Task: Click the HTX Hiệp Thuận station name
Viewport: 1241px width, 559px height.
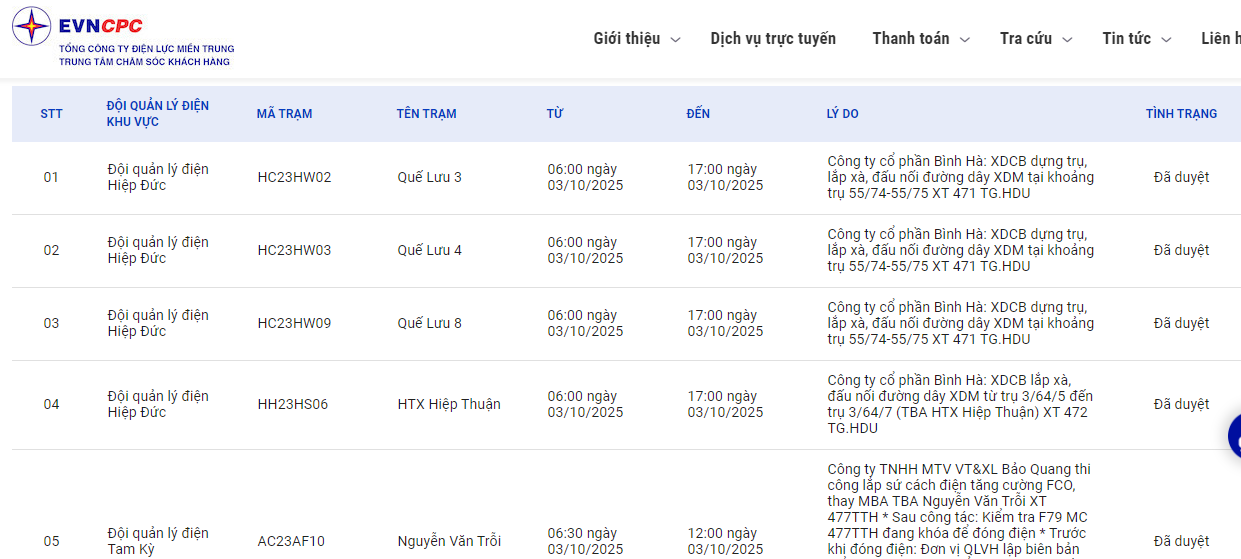Action: click(x=449, y=405)
